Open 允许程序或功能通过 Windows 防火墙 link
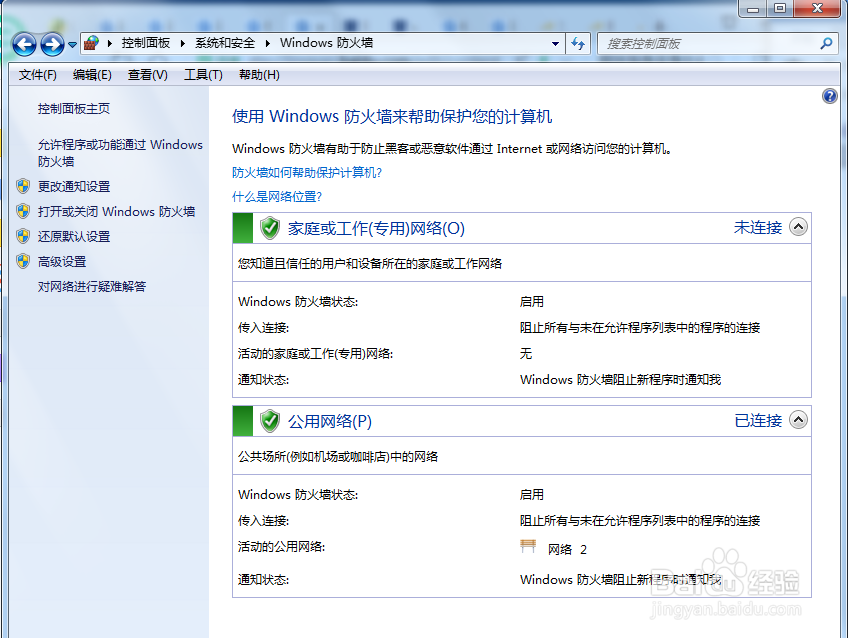 pyautogui.click(x=120, y=153)
